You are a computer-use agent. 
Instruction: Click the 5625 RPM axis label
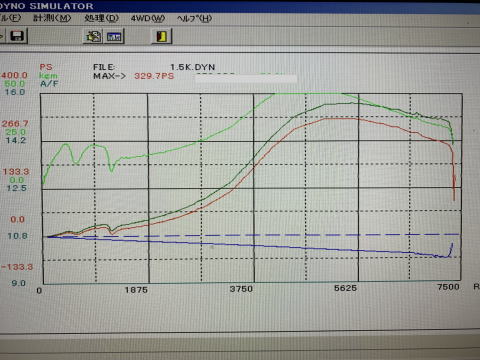coord(345,288)
